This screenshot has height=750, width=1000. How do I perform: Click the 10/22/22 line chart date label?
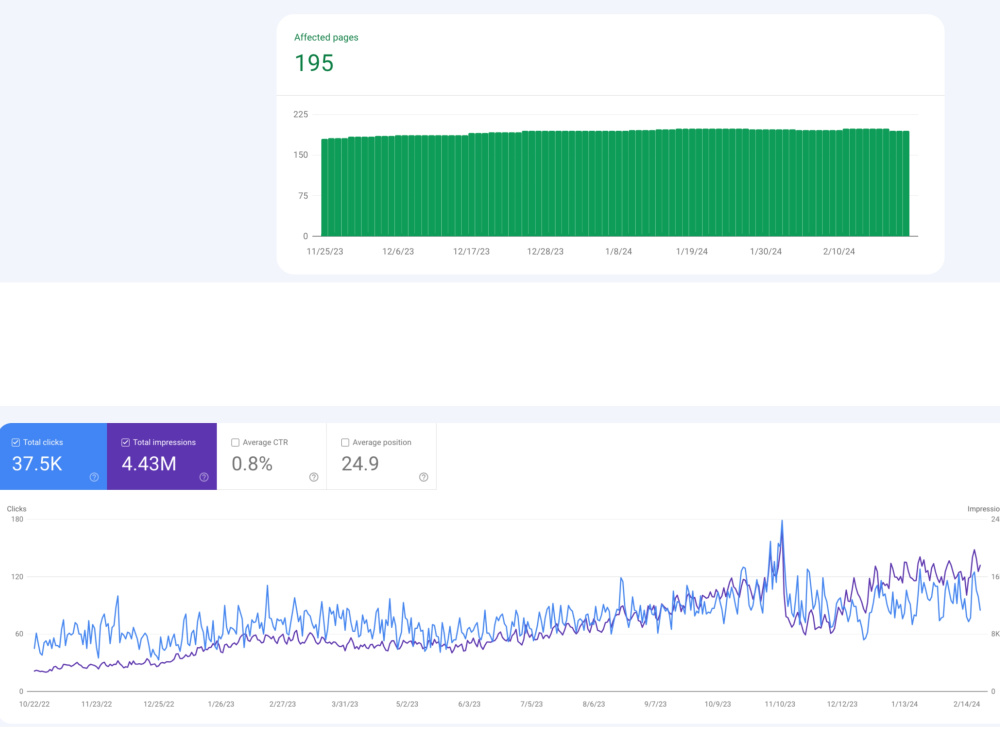click(x=34, y=704)
